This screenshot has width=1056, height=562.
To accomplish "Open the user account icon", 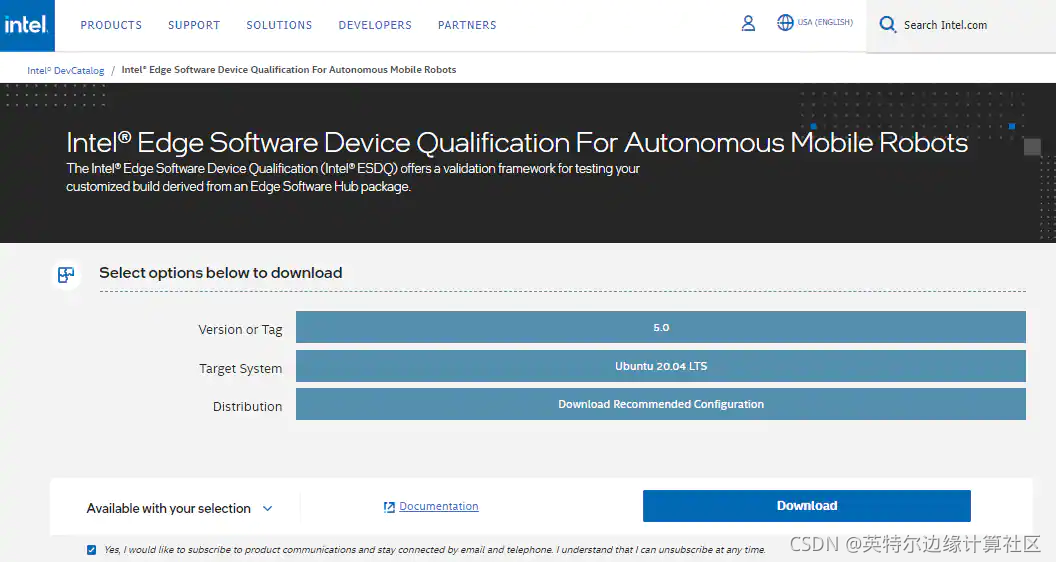I will point(748,24).
